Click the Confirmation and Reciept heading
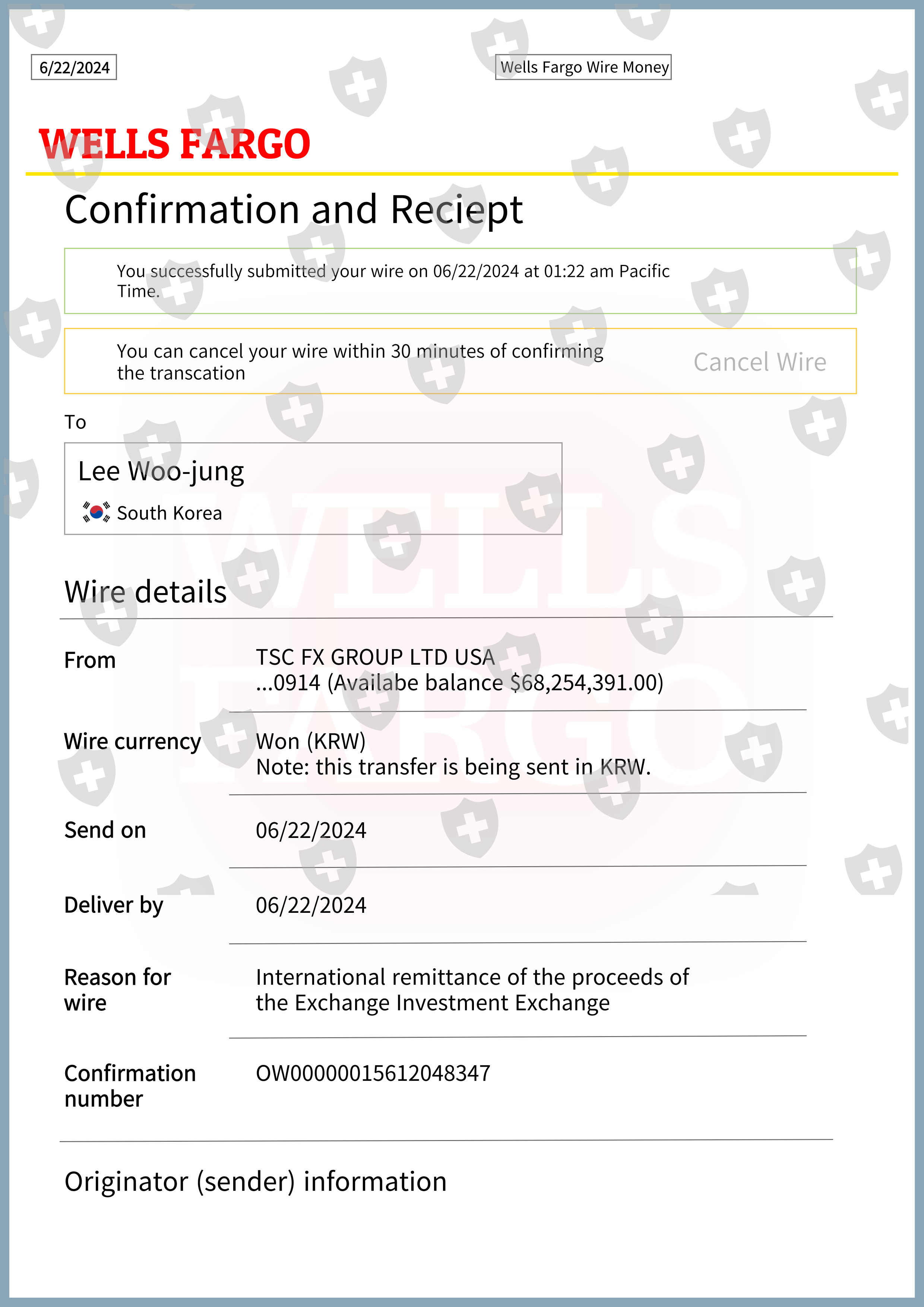Viewport: 924px width, 1307px height. click(293, 209)
